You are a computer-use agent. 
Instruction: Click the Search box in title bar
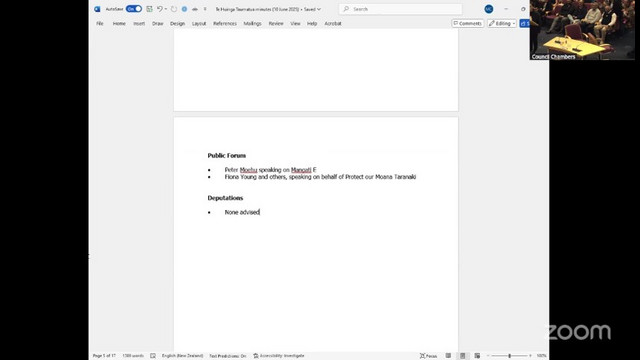pyautogui.click(x=400, y=9)
